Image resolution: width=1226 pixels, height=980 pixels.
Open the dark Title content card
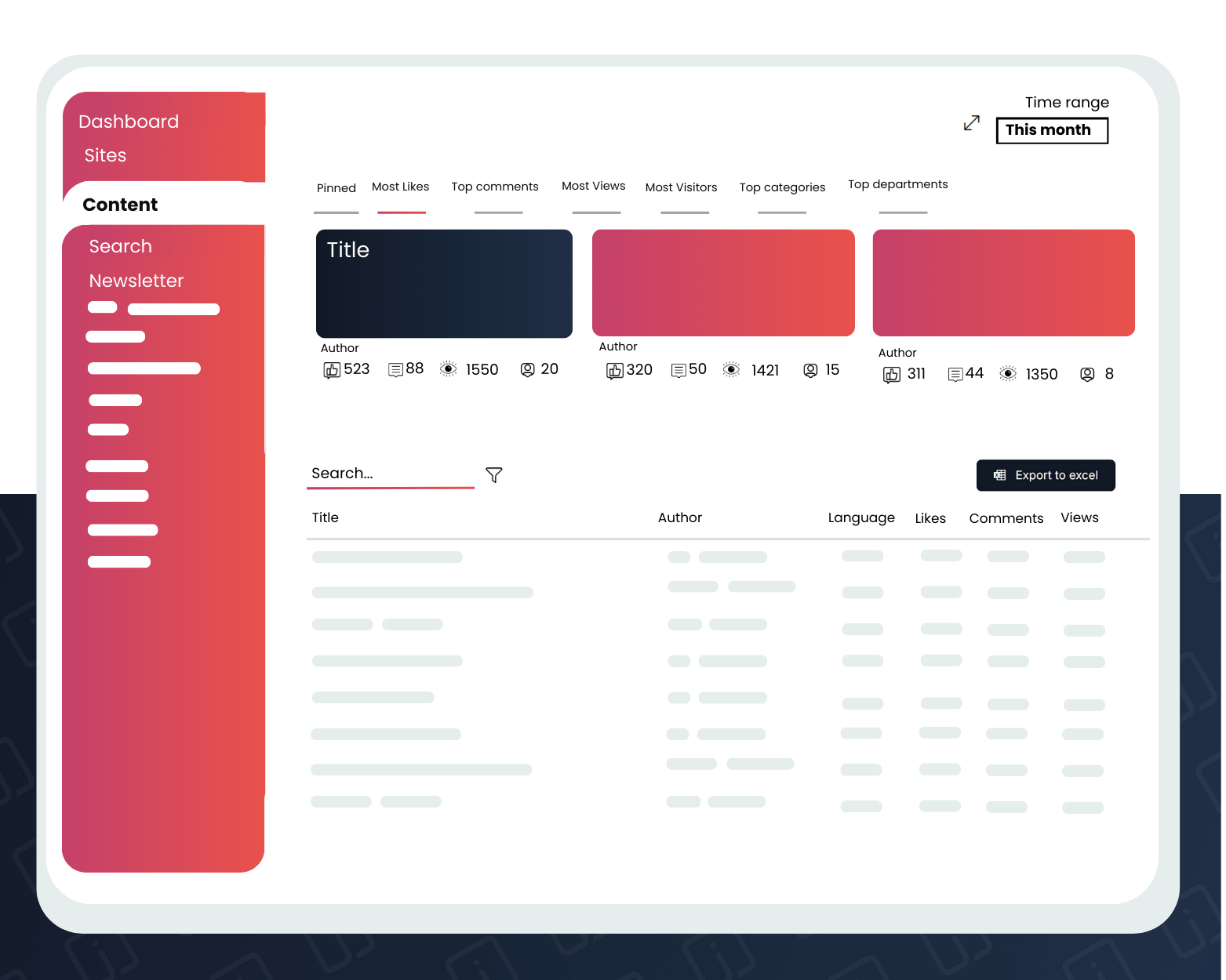pyautogui.click(x=444, y=283)
